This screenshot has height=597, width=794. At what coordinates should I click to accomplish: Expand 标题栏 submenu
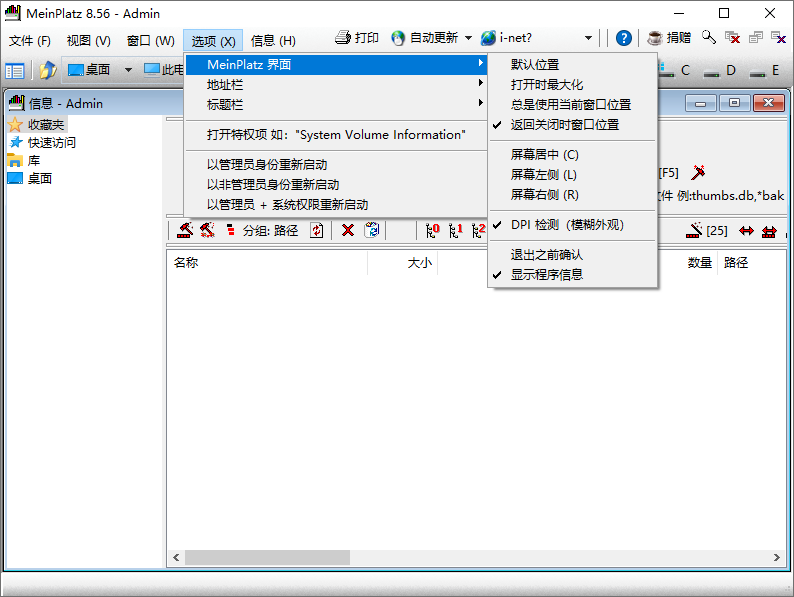coord(336,105)
